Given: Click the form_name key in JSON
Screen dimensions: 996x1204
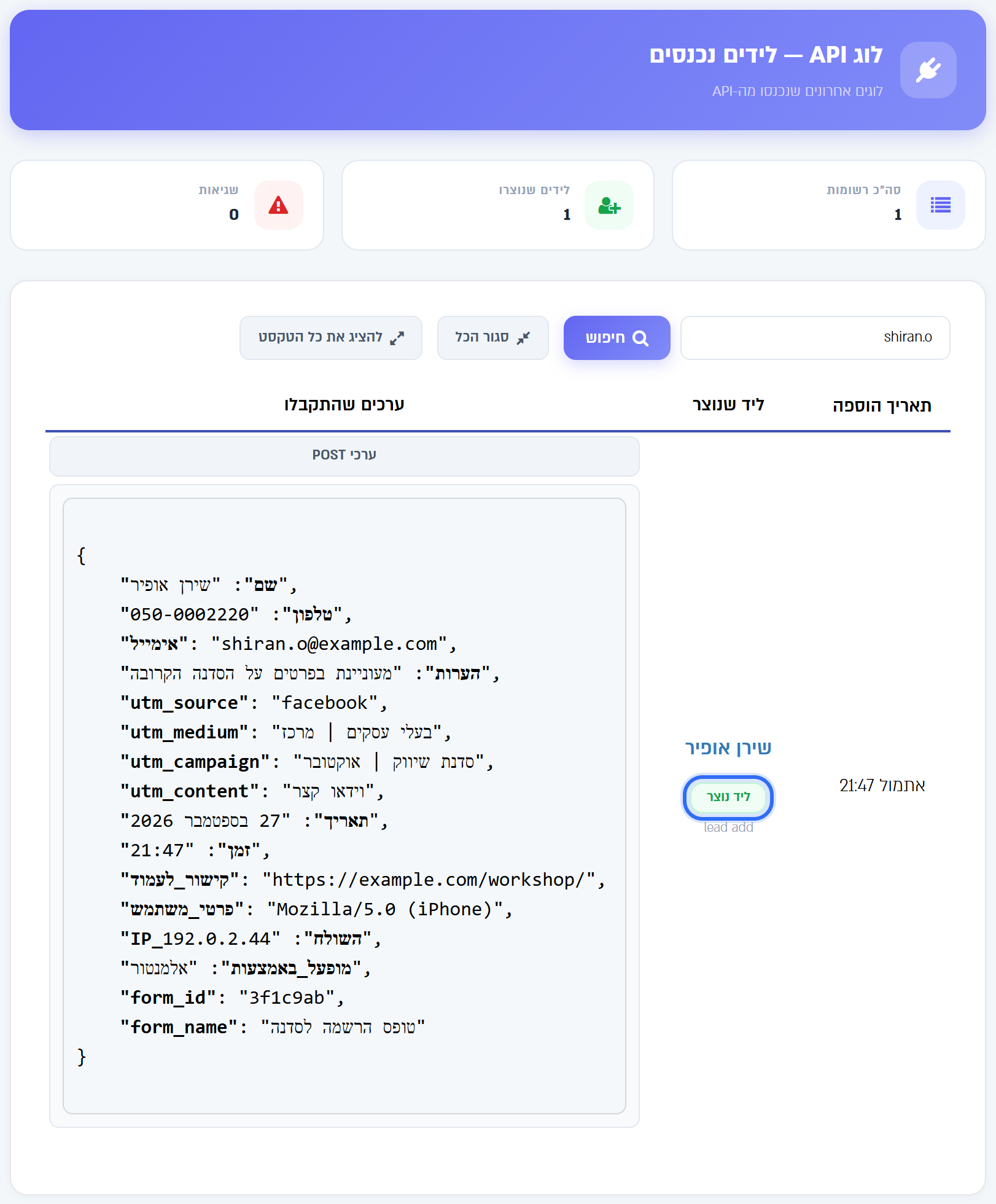Looking at the screenshot, I should coord(179,1027).
